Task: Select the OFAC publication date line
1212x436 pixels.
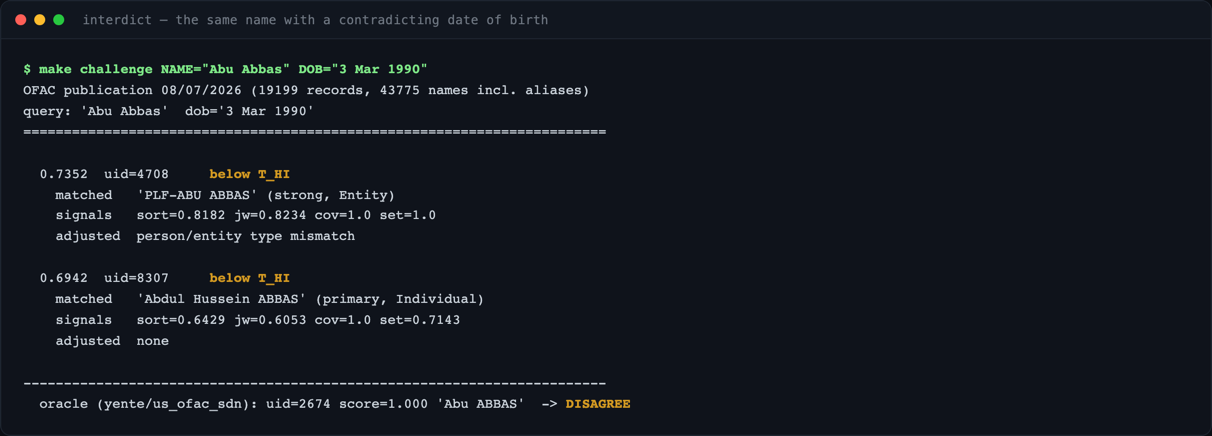Action: click(x=306, y=90)
